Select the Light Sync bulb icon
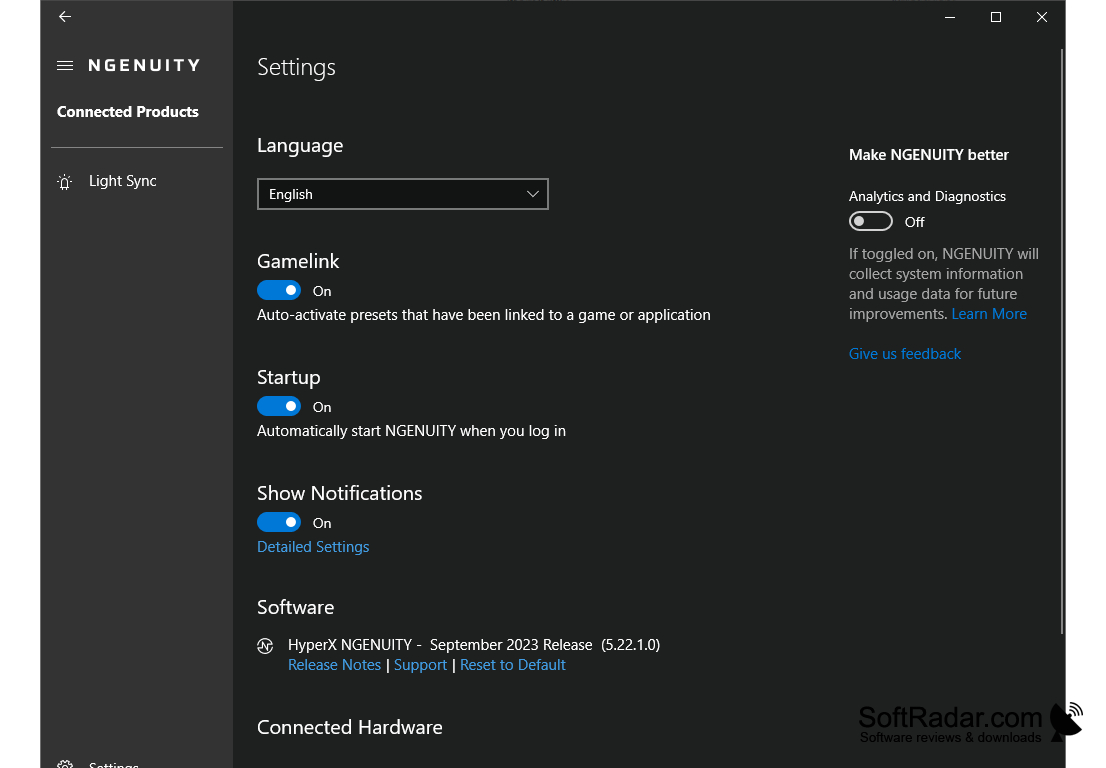 point(64,181)
